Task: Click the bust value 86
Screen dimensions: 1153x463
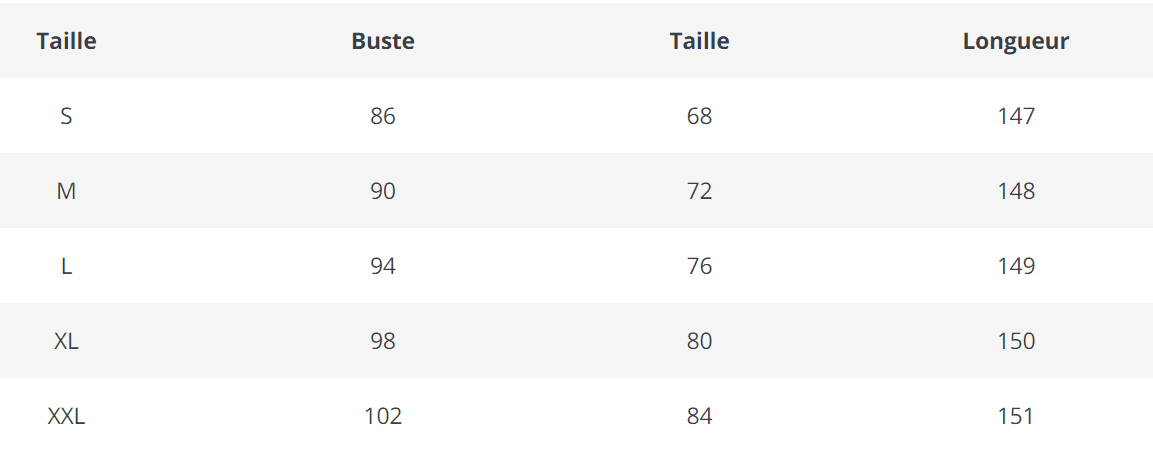Action: click(x=383, y=116)
